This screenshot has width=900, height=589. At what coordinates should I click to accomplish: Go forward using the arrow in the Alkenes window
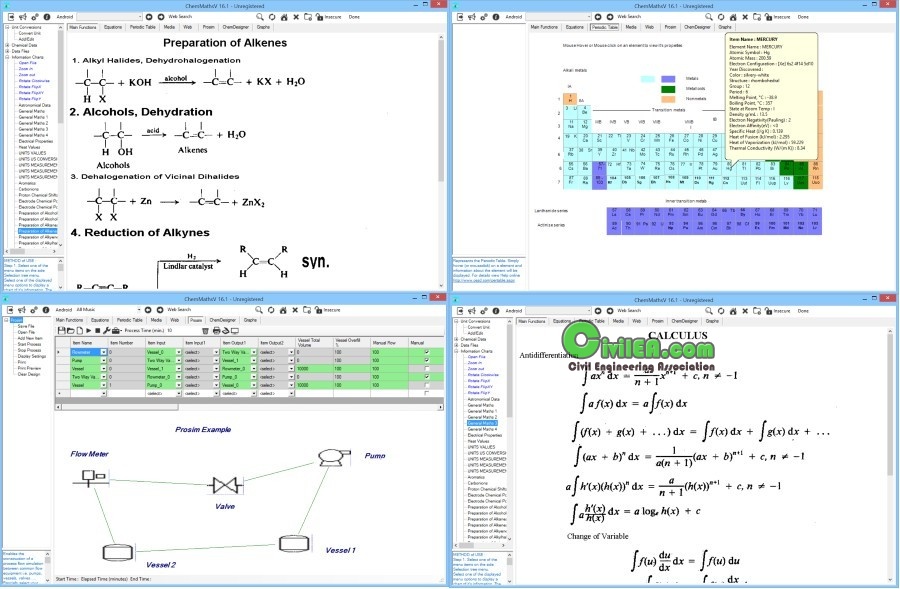point(161,17)
